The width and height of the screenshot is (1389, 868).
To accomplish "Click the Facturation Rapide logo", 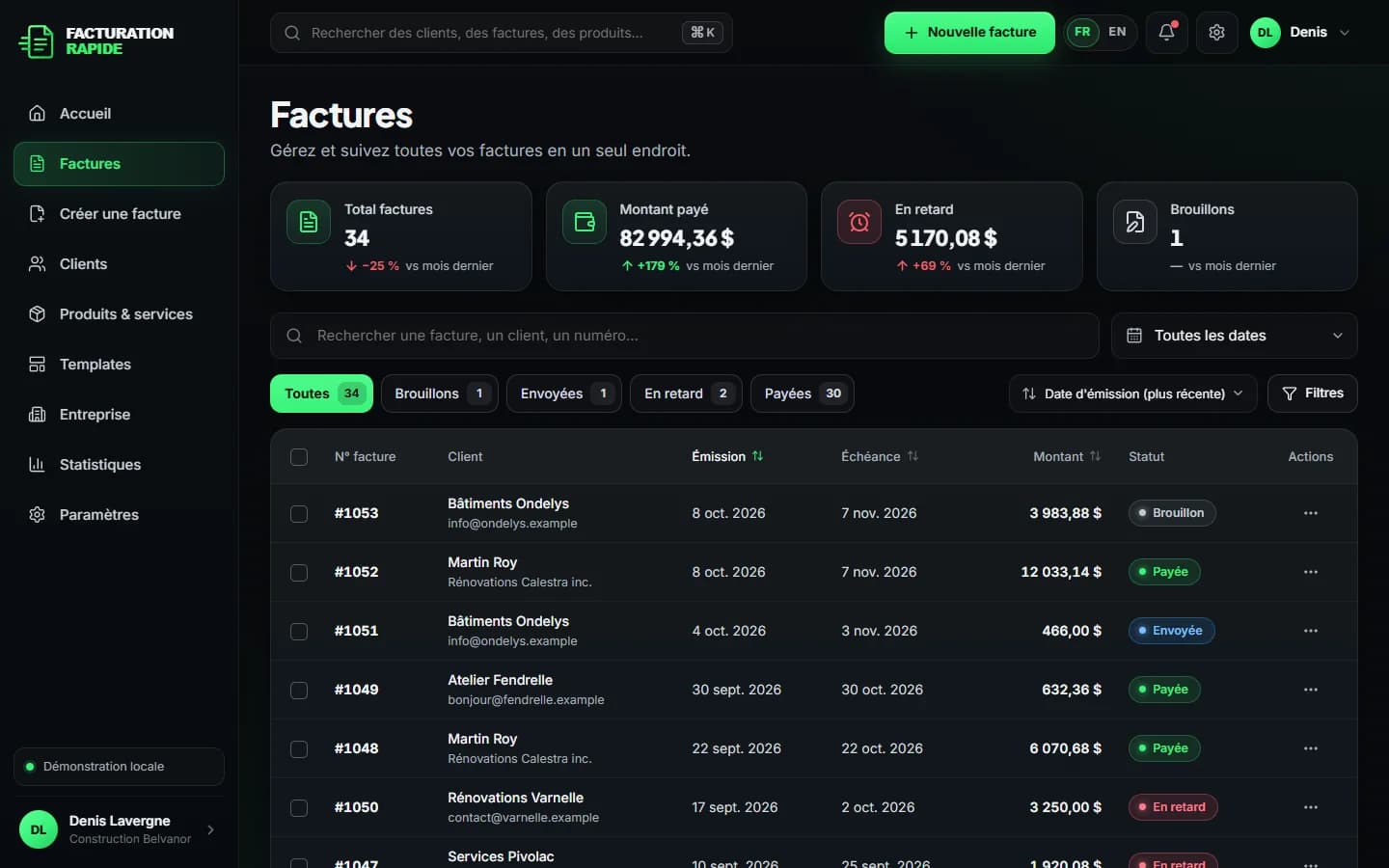I will 96,41.
